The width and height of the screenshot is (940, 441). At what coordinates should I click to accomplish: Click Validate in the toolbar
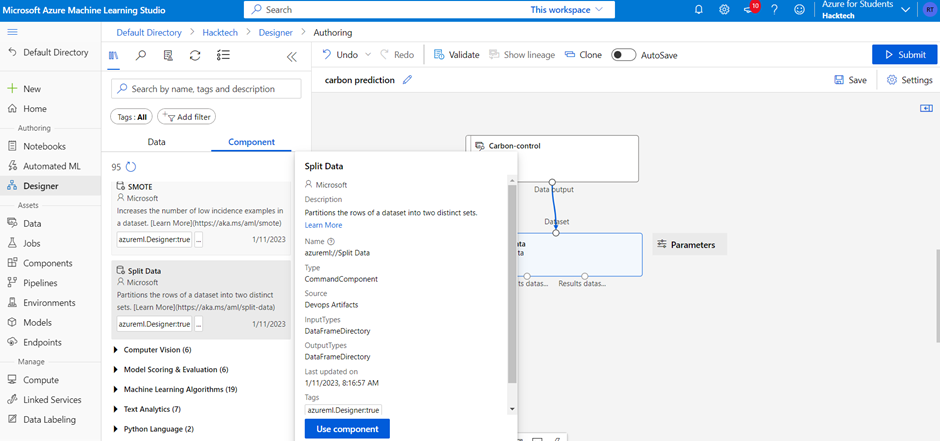click(457, 55)
